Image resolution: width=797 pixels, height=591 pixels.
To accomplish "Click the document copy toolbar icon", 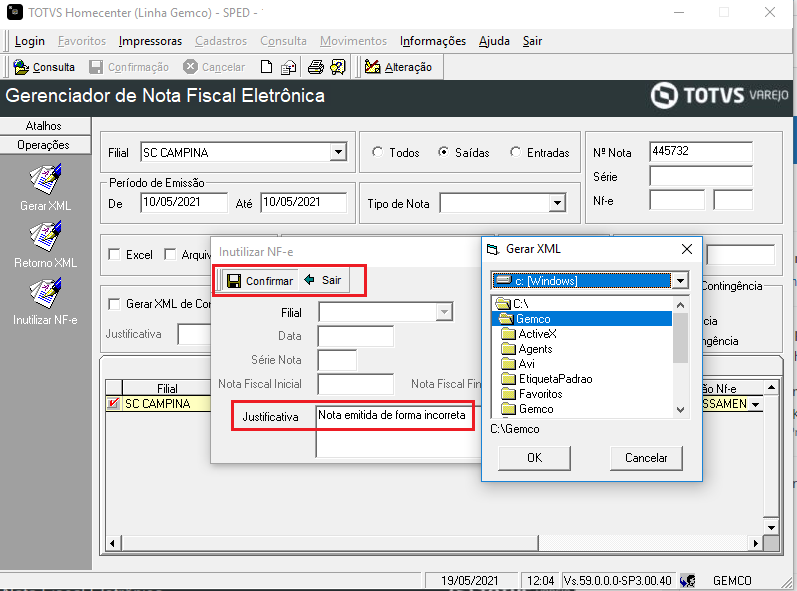I will [x=289, y=67].
